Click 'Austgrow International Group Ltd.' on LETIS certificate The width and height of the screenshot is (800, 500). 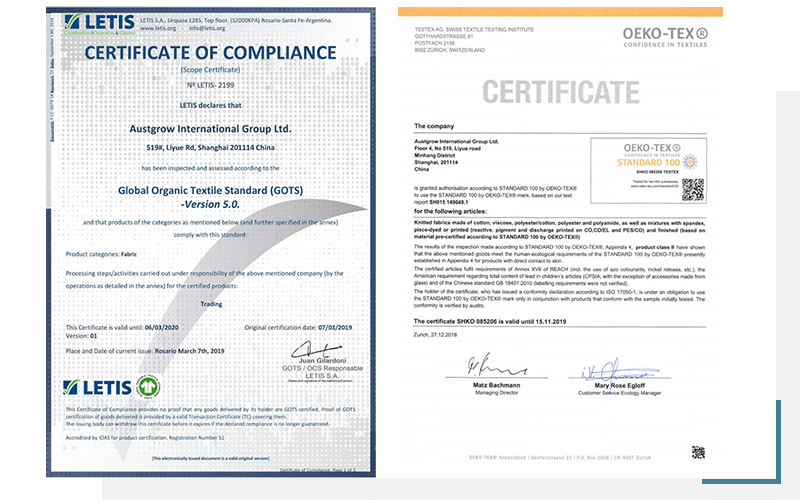210,129
